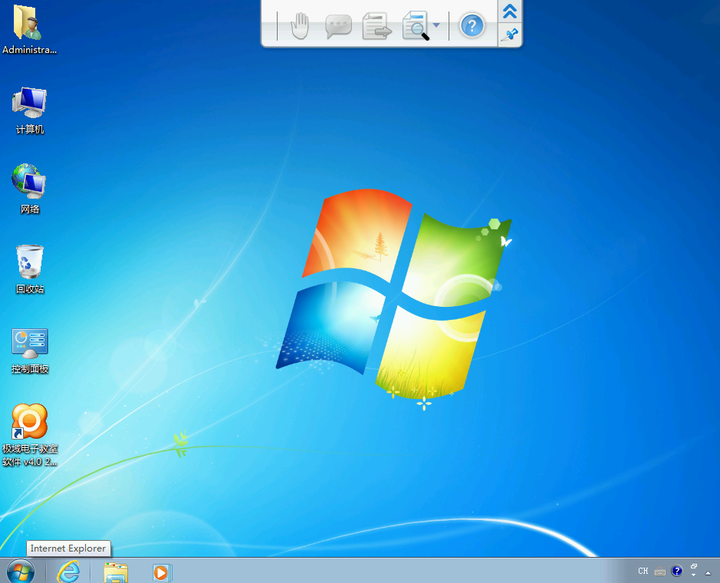This screenshot has height=583, width=720.
Task: Collapse the floating toolbar with double chevron
Action: click(510, 11)
